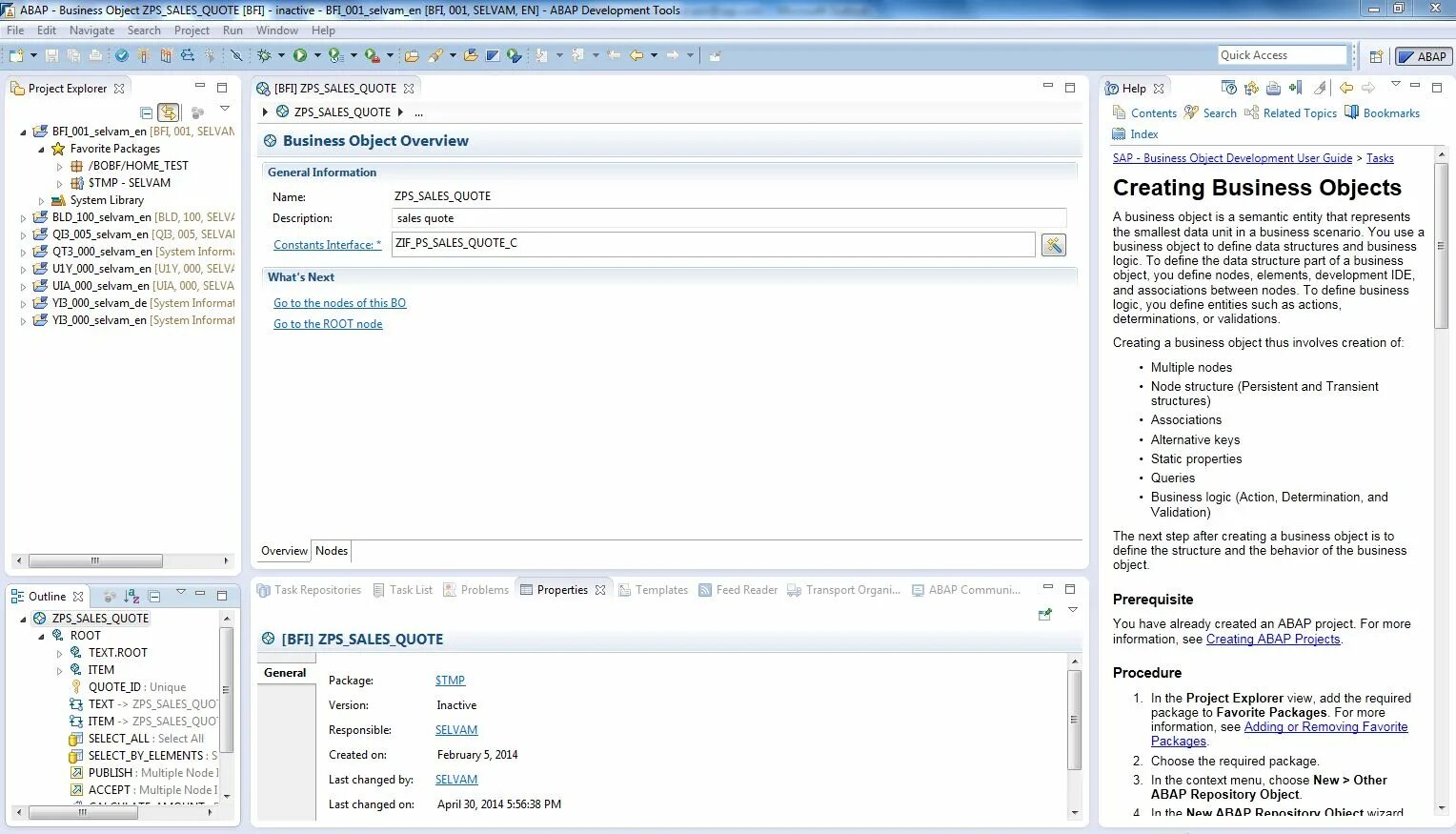Open 'Creating ABAP Projects' help link
This screenshot has height=834, width=1456.
1273,640
